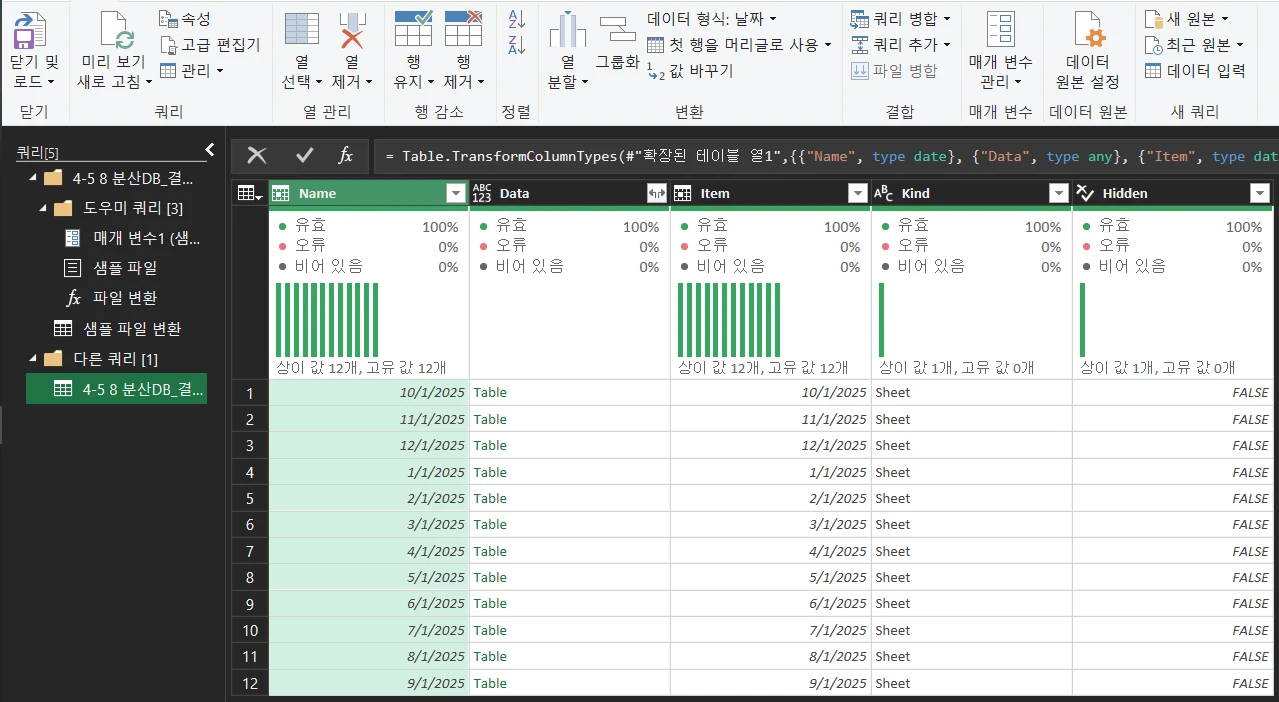Open the Kind column filter dropdown

1058,194
